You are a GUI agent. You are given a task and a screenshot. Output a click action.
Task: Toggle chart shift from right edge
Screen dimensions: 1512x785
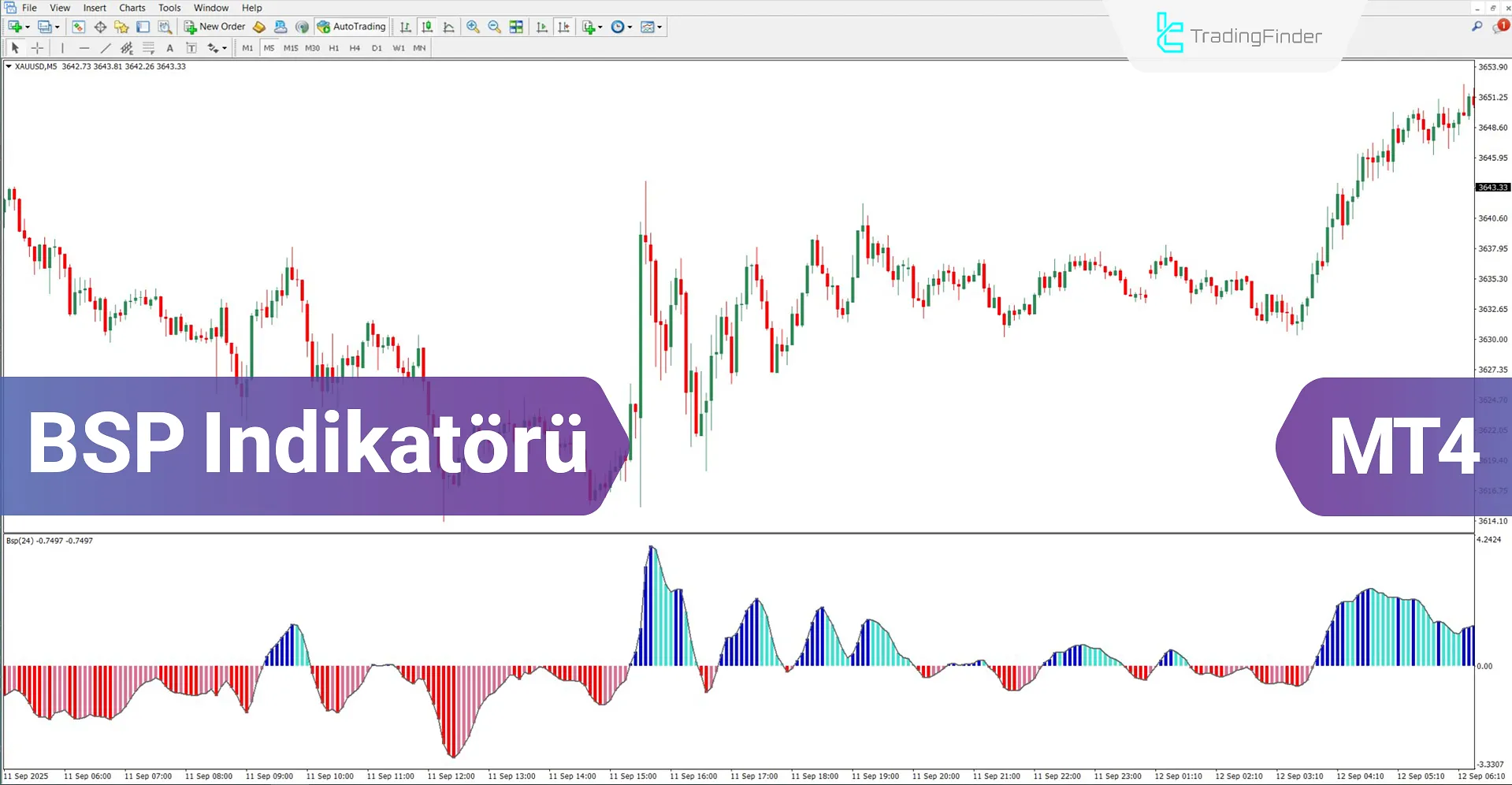[564, 26]
